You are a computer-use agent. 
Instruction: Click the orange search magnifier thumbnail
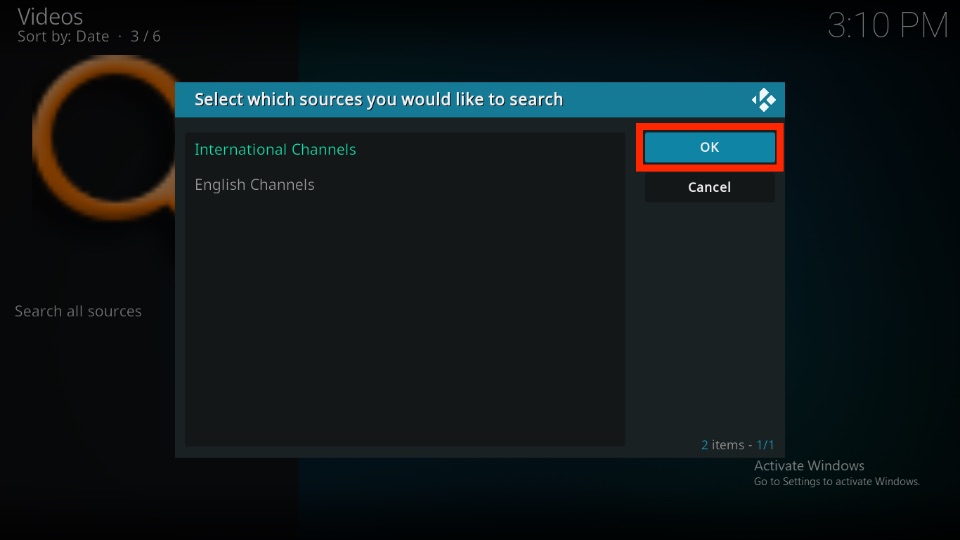[104, 138]
